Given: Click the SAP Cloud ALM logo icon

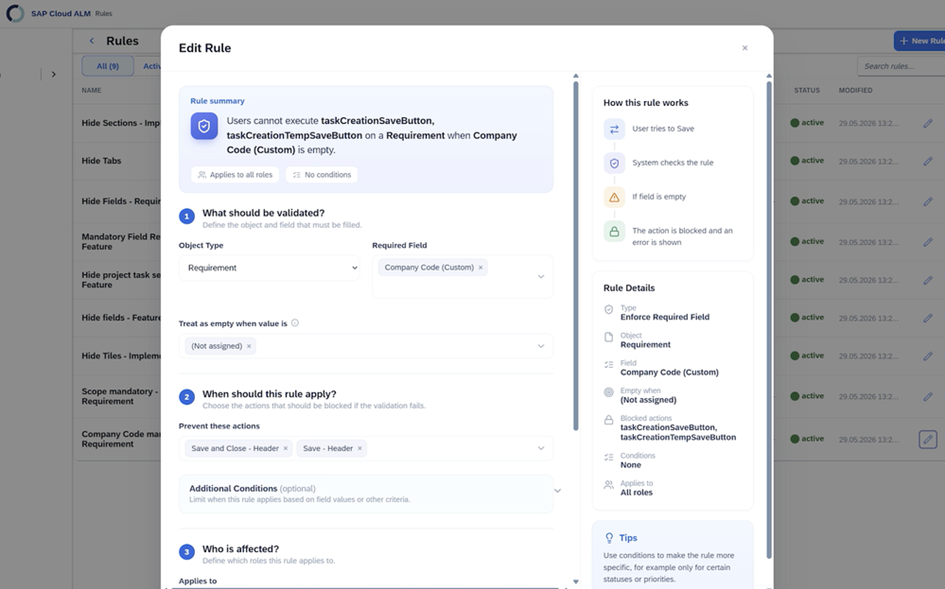Looking at the screenshot, I should (x=14, y=13).
